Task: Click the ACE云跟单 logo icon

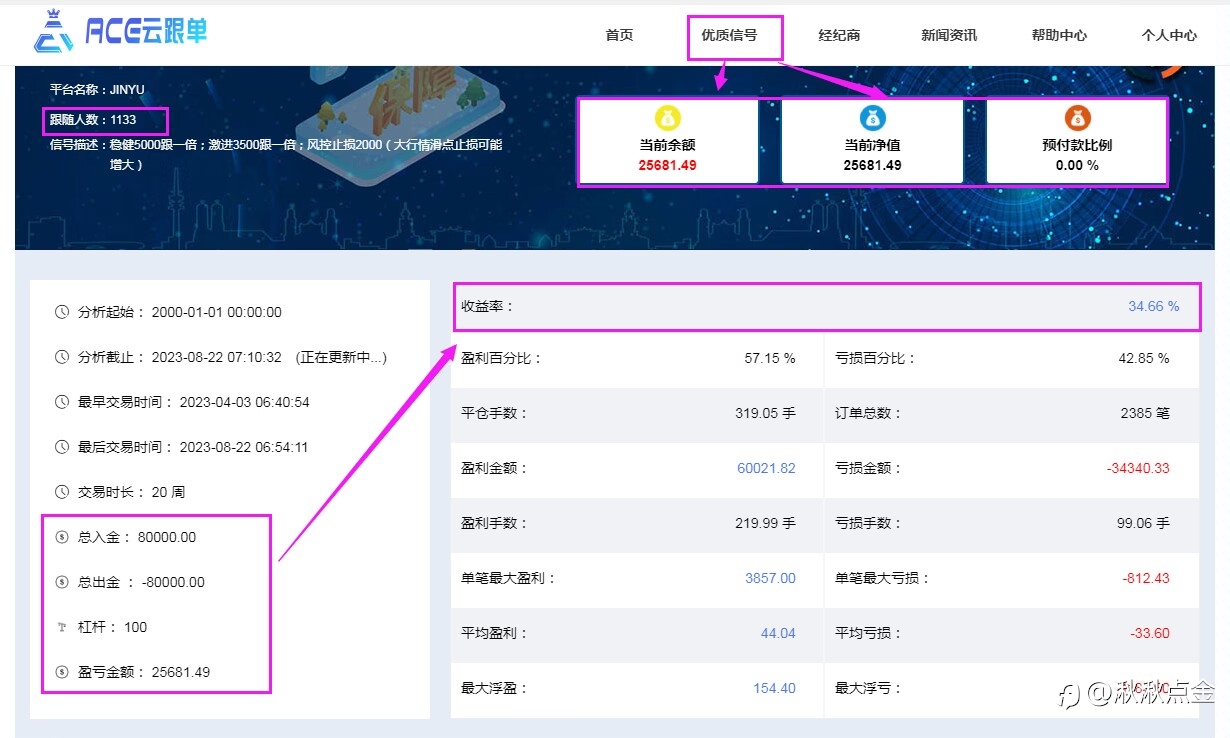Action: click(x=53, y=32)
